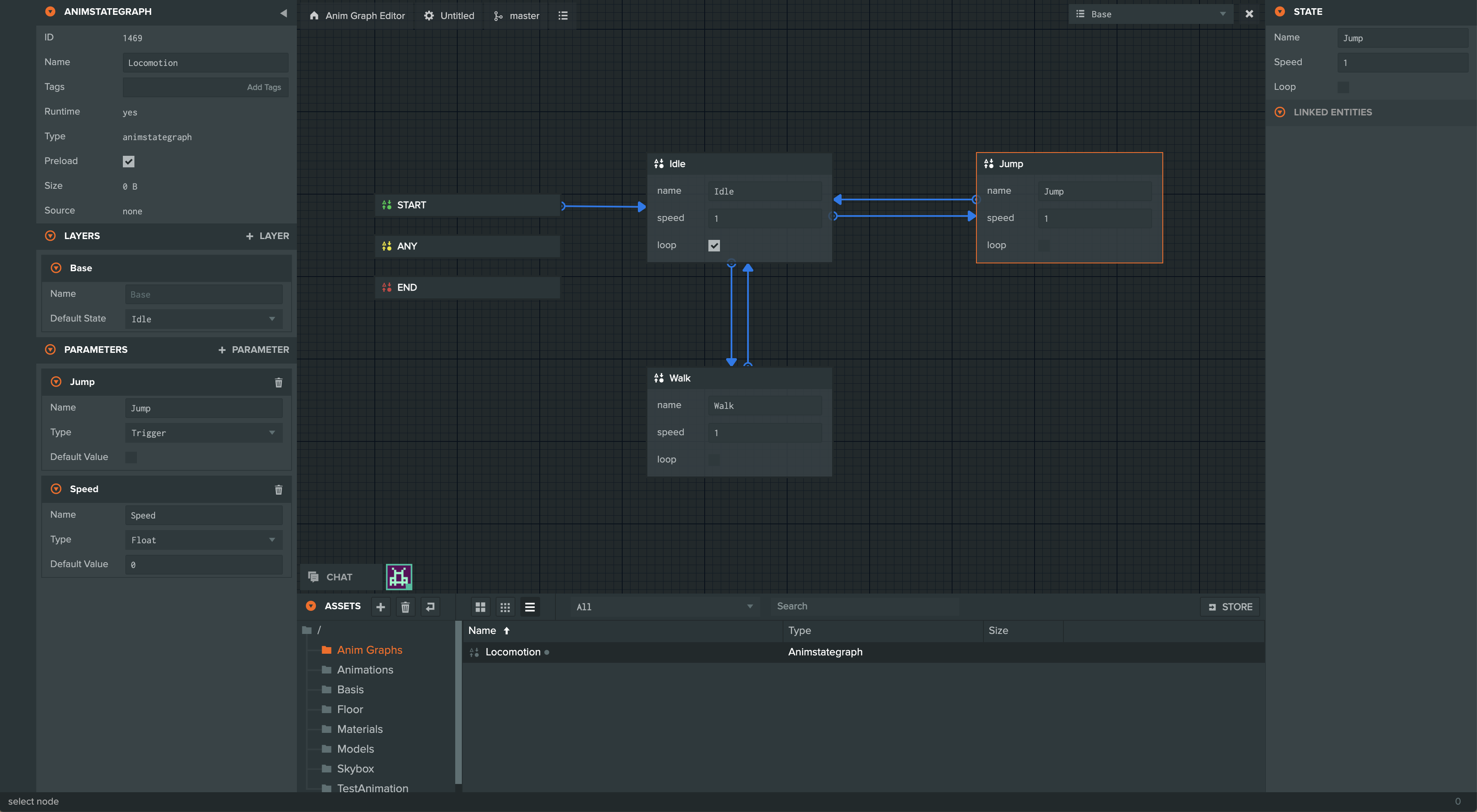Uncheck loop on the Idle state node
The width and height of the screenshot is (1477, 812).
(x=714, y=245)
